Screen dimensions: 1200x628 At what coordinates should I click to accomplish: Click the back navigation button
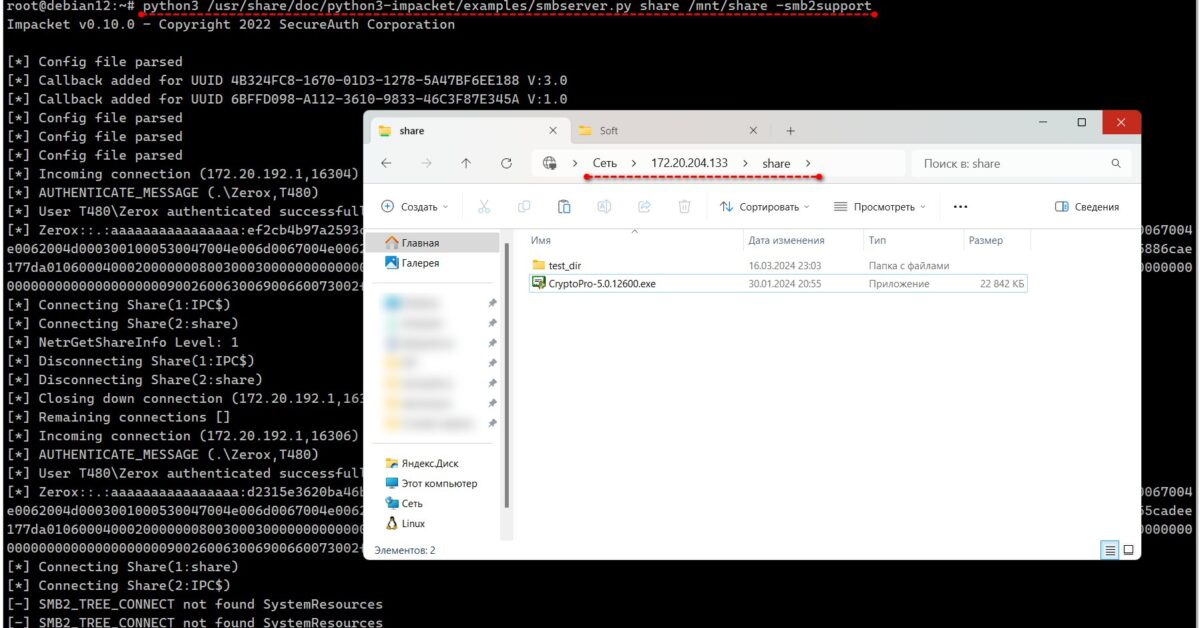coord(385,162)
